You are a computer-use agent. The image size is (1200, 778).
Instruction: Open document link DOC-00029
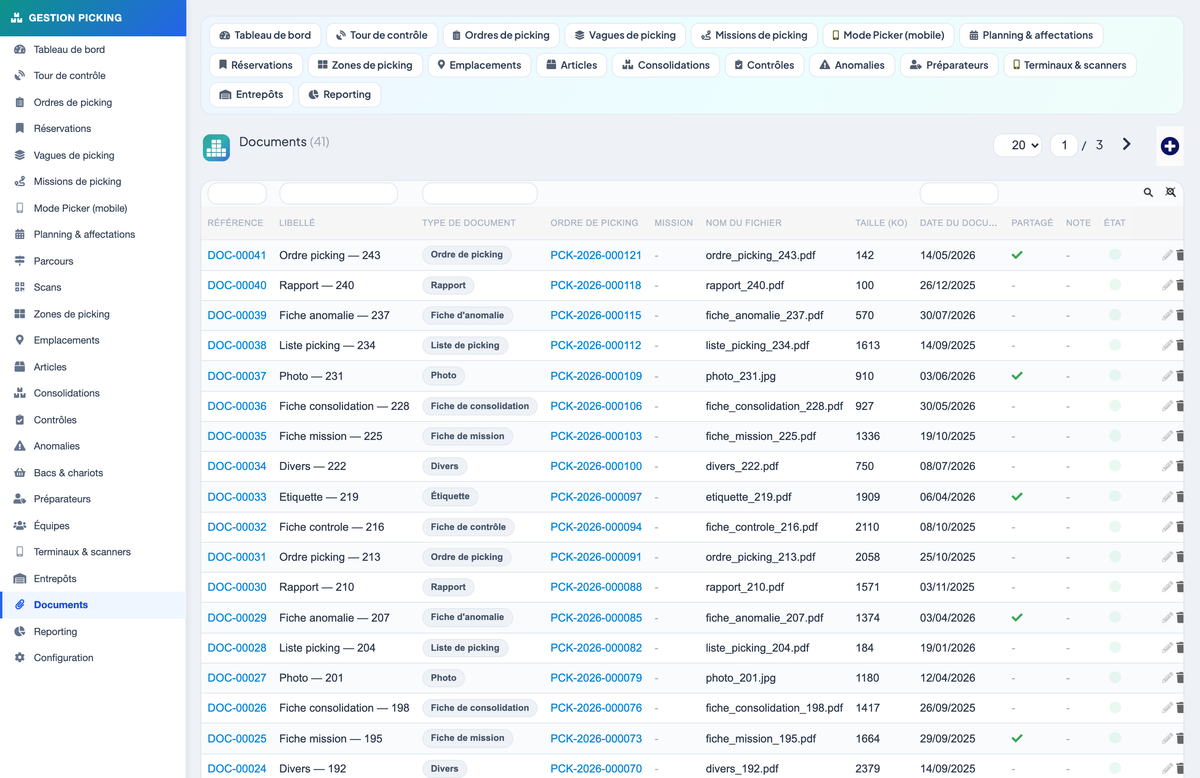[x=237, y=618]
